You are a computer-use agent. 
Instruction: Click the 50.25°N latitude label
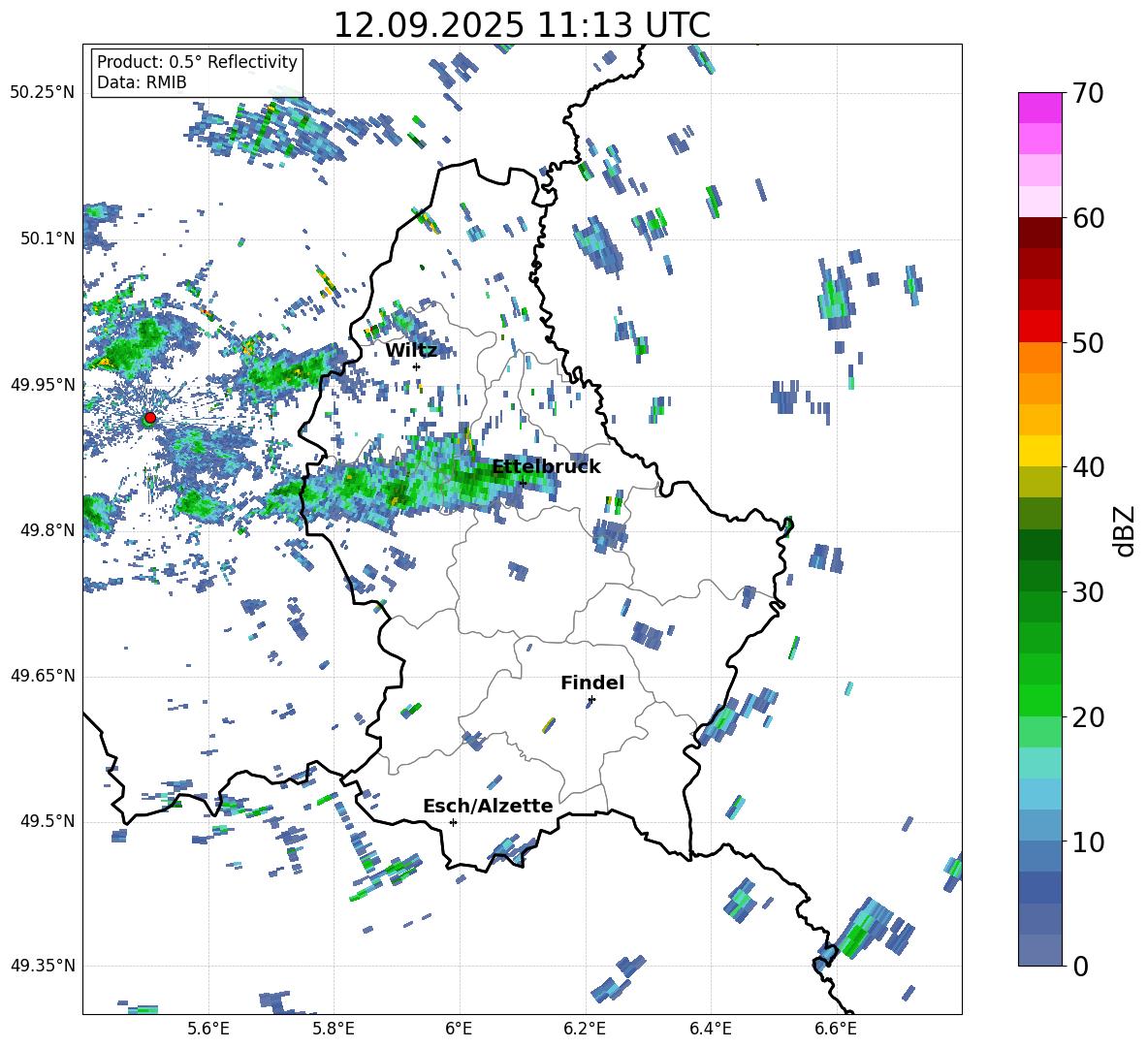[x=43, y=93]
